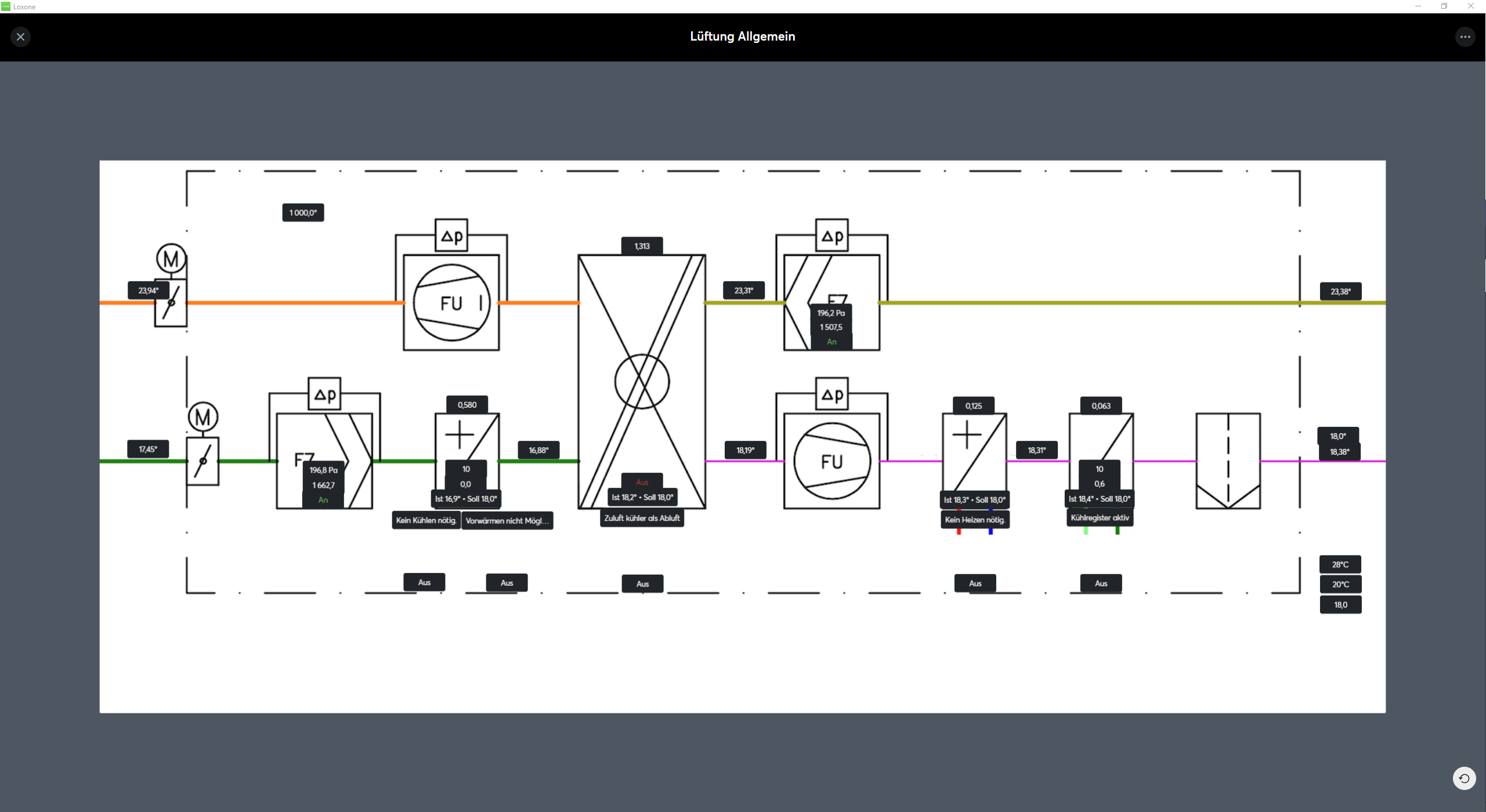Click the upper motor damper M symbol

[171, 259]
